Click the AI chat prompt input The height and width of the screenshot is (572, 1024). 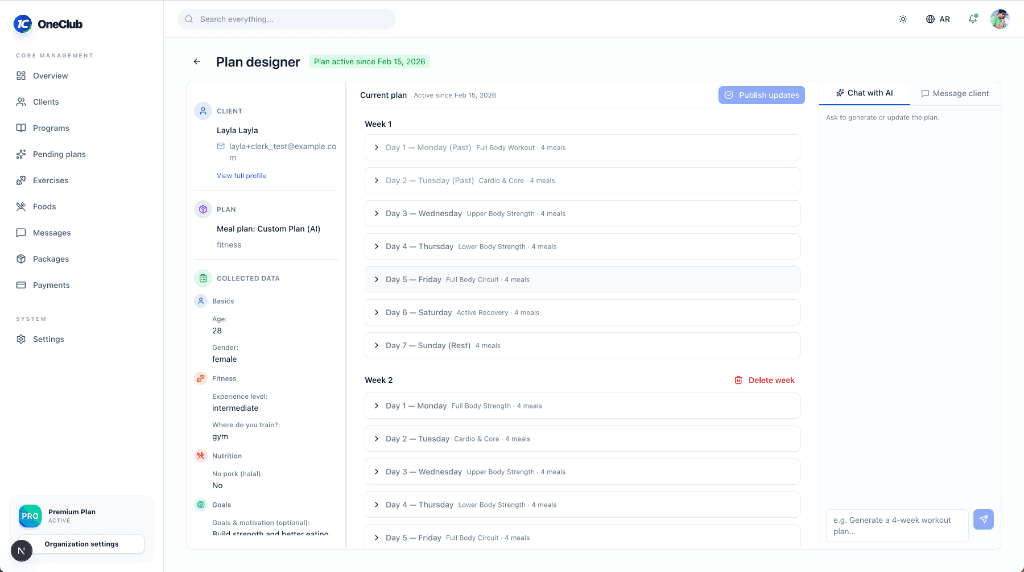[x=897, y=525]
